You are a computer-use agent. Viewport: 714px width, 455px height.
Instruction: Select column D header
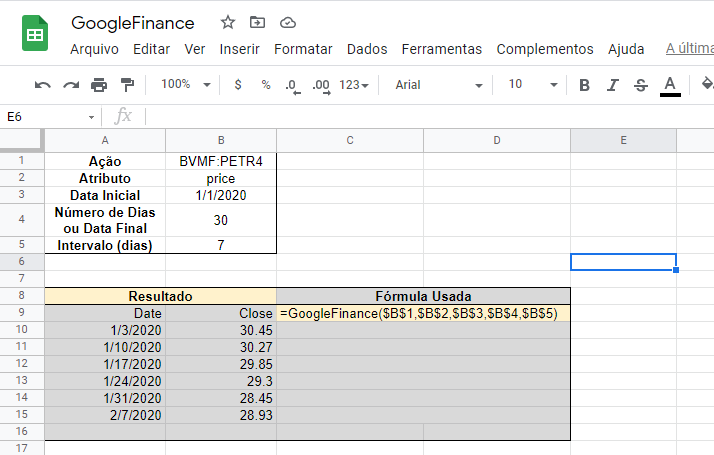pos(497,140)
